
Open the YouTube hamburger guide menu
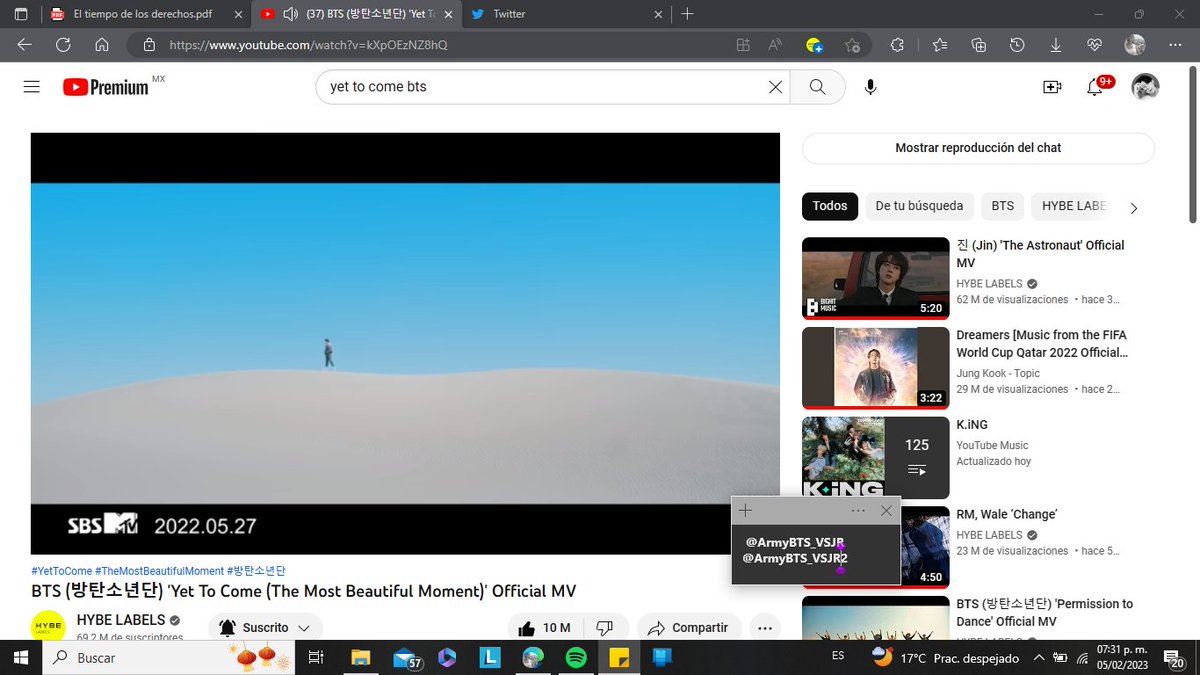[x=31, y=87]
